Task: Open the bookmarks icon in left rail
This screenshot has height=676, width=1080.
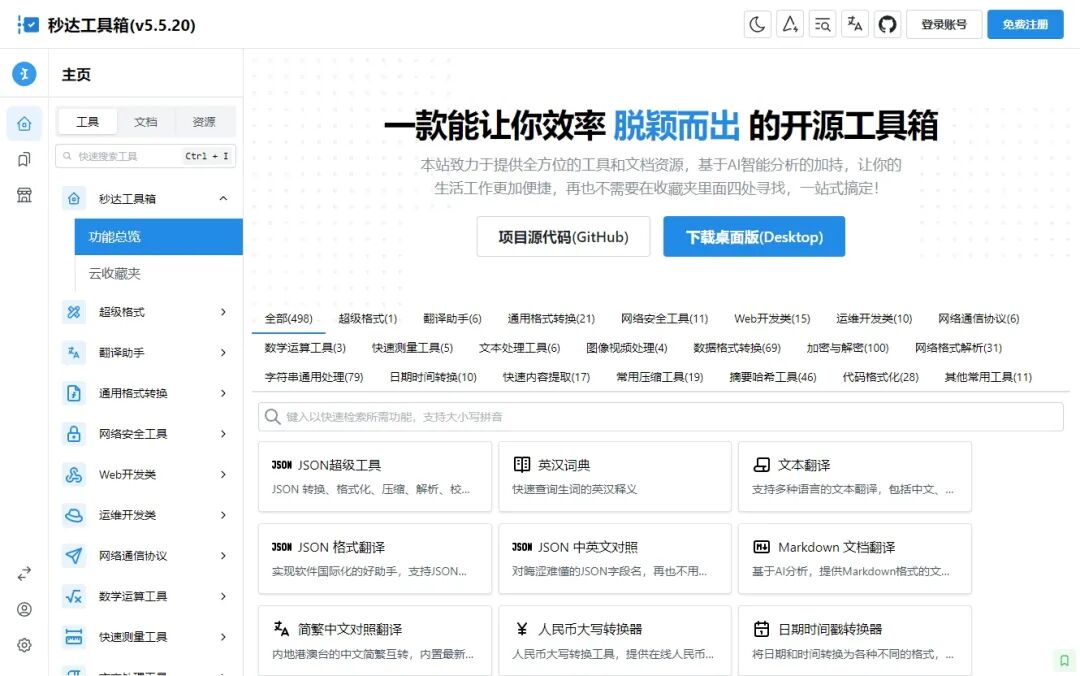Action: 24,159
